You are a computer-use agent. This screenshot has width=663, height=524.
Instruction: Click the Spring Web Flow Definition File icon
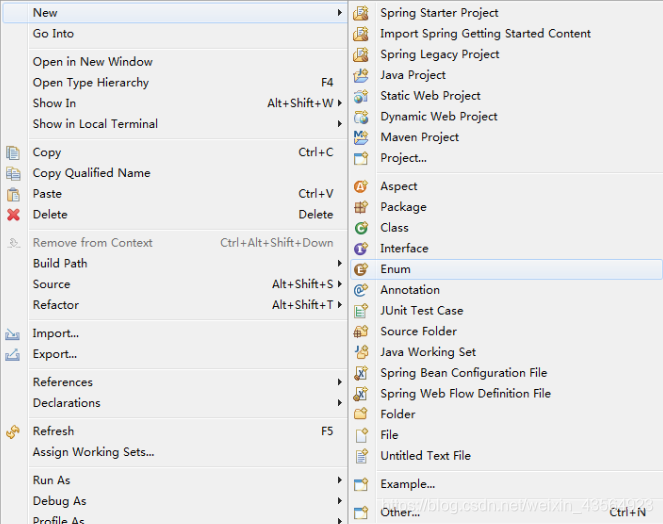click(361, 394)
